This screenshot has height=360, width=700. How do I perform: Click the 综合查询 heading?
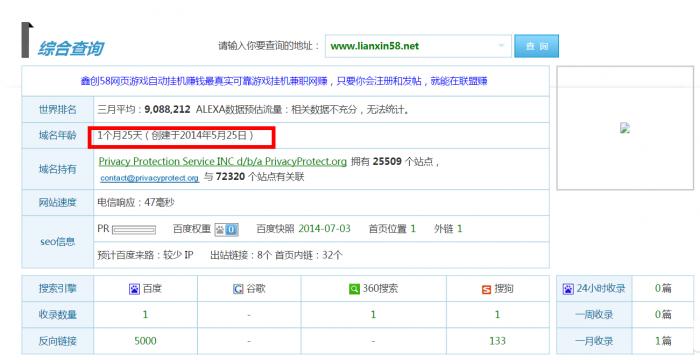point(71,48)
